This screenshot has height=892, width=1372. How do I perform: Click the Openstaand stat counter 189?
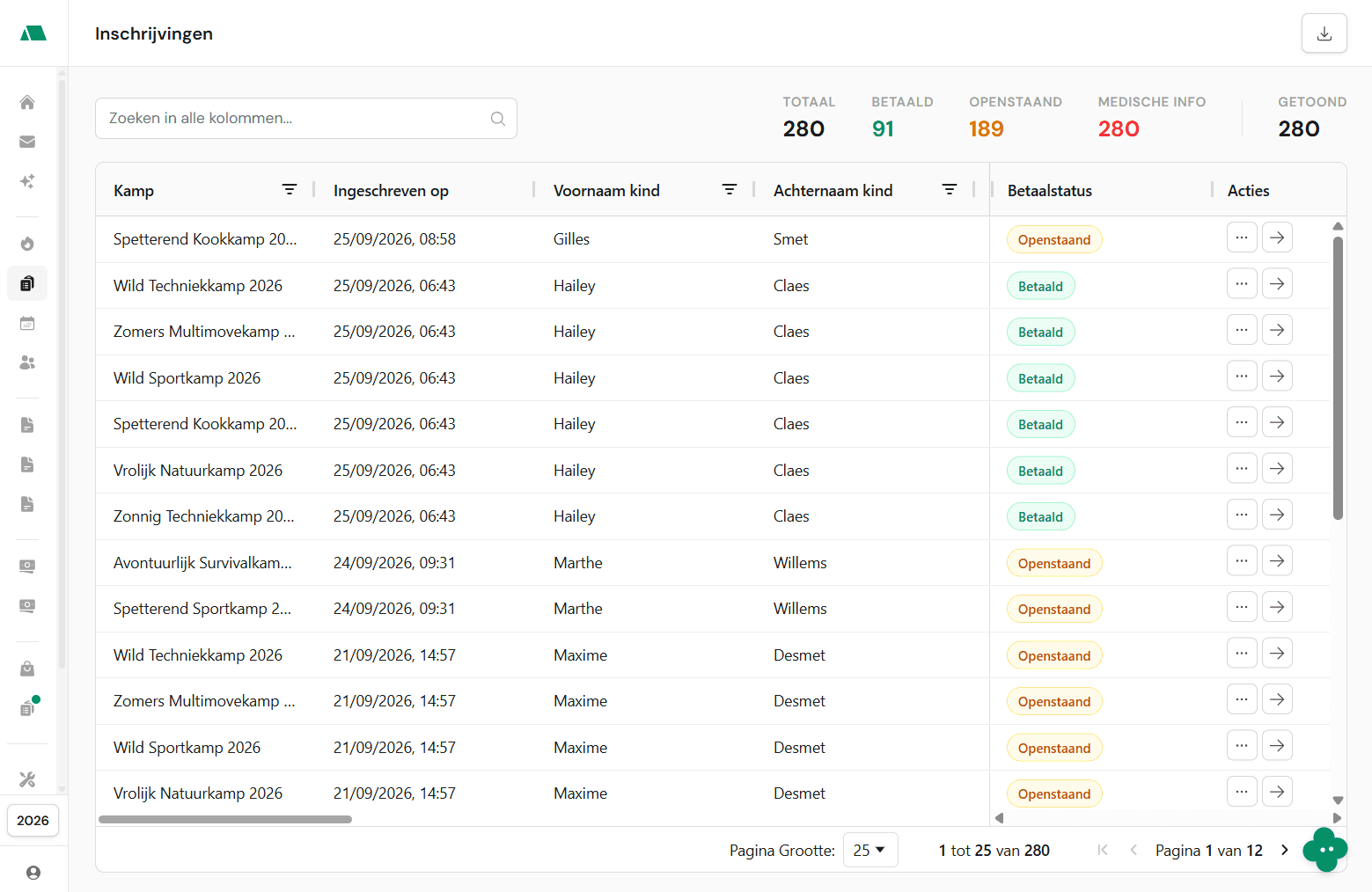coord(987,129)
